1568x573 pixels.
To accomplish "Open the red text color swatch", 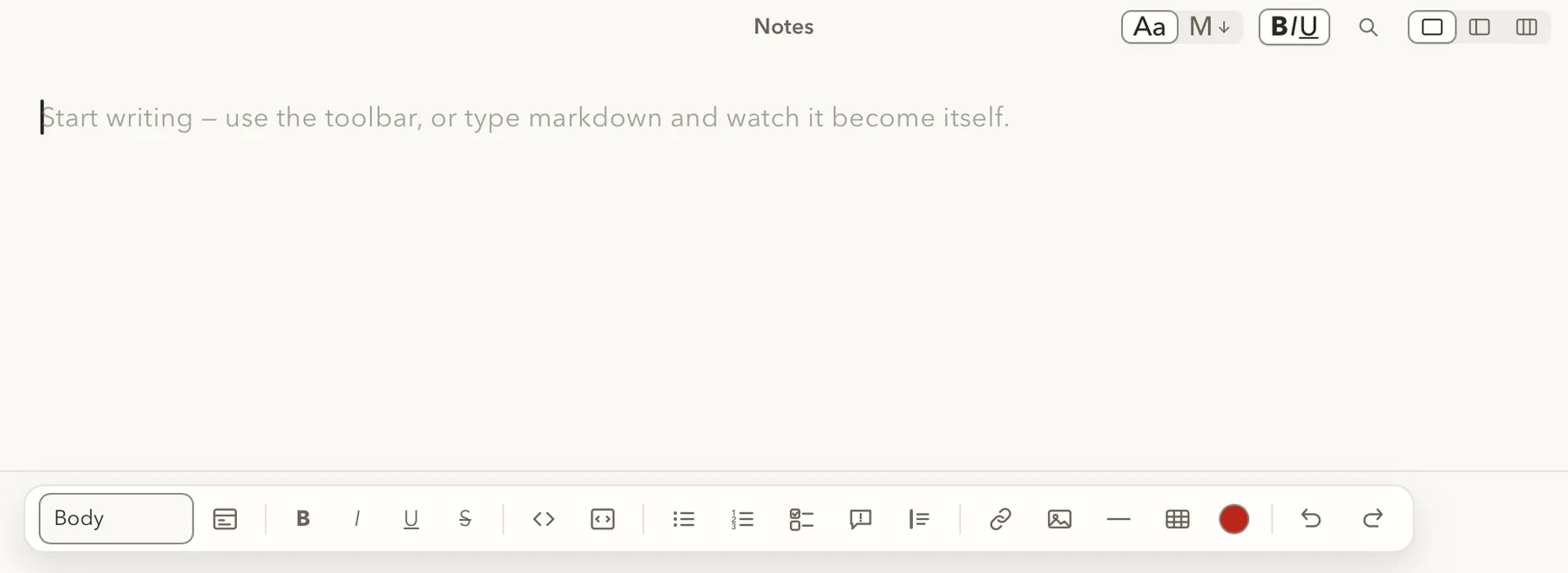I will [1234, 519].
